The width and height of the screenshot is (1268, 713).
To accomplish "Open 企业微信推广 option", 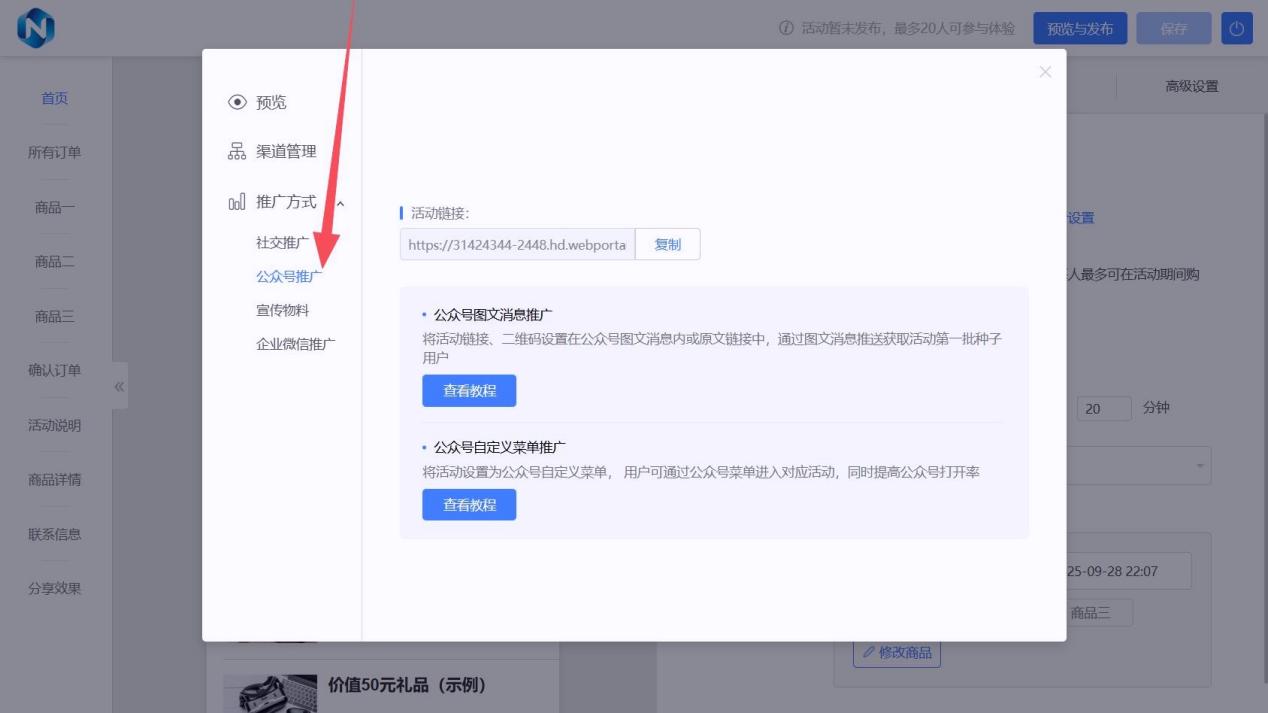I will pos(295,344).
